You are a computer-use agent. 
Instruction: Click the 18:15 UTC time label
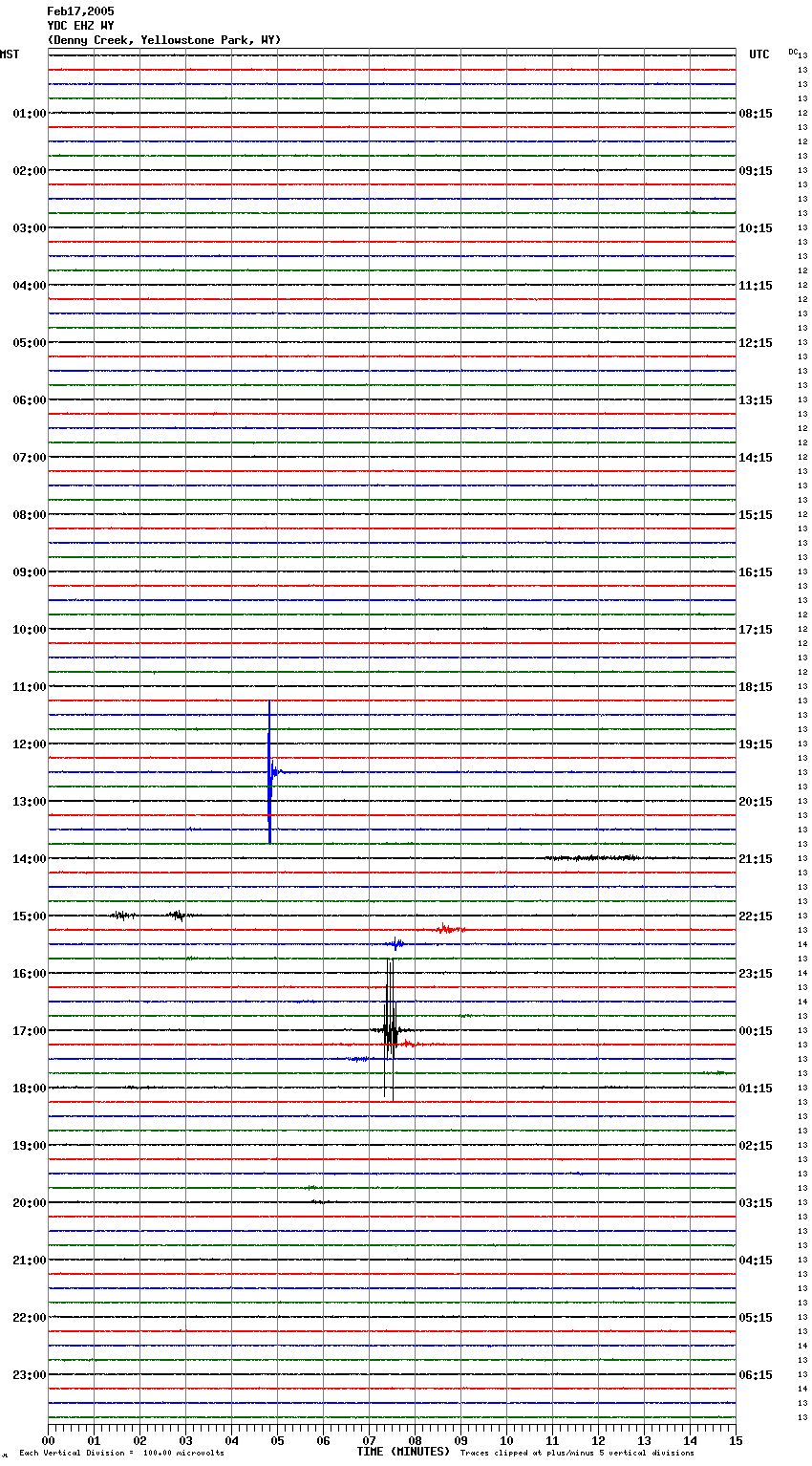pyautogui.click(x=756, y=687)
